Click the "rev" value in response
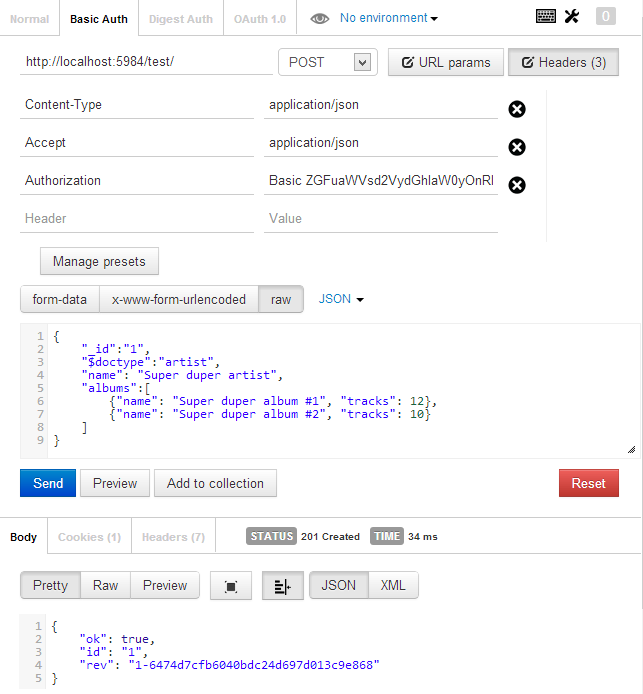 (254, 665)
